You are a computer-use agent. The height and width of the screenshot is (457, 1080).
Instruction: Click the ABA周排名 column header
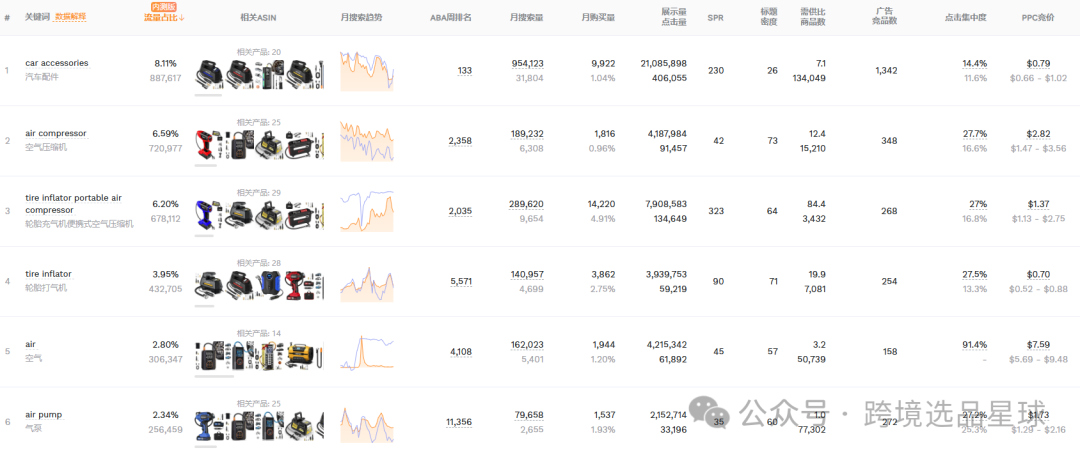pyautogui.click(x=450, y=18)
